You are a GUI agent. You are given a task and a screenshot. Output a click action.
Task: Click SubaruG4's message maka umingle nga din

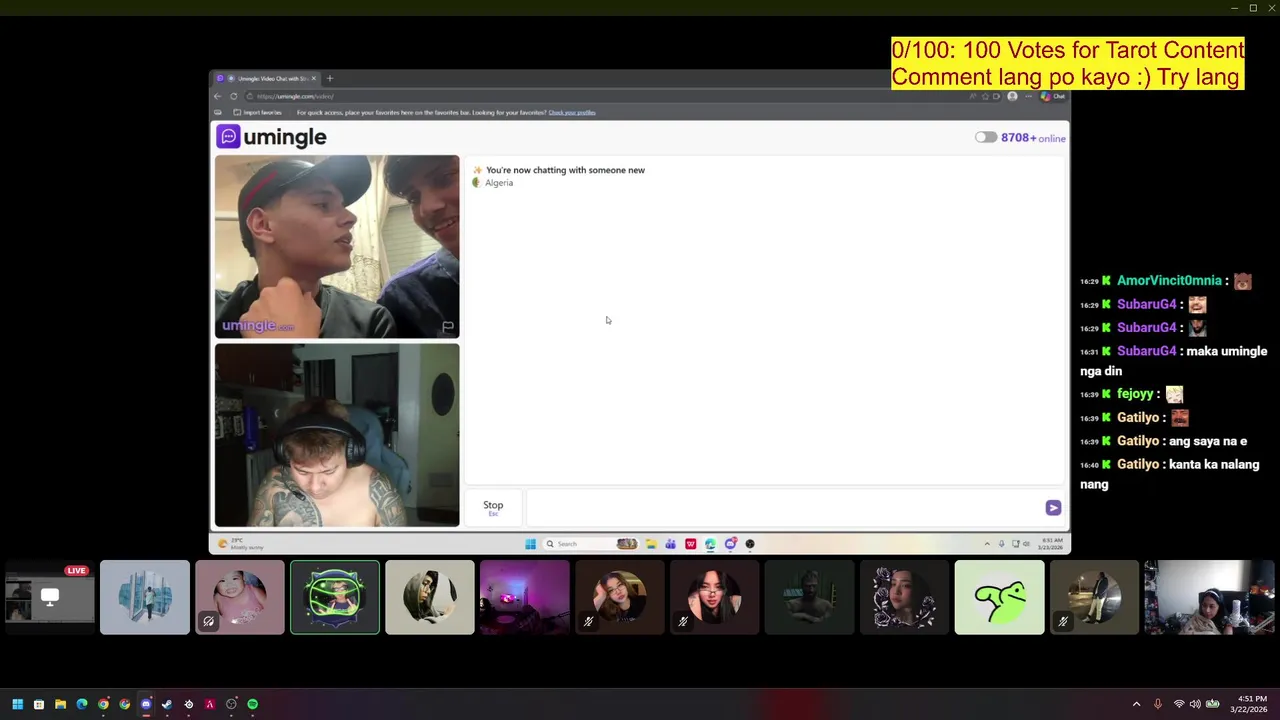click(1174, 361)
